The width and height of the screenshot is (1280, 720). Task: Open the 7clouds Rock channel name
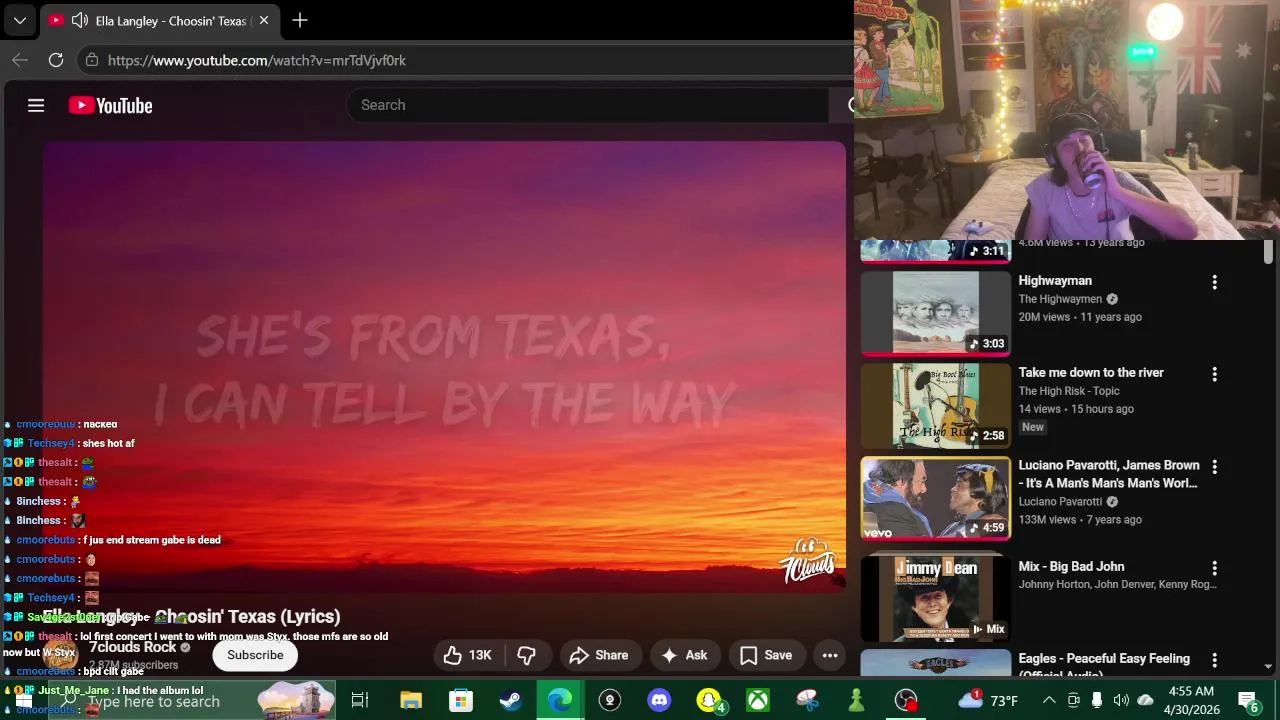132,647
